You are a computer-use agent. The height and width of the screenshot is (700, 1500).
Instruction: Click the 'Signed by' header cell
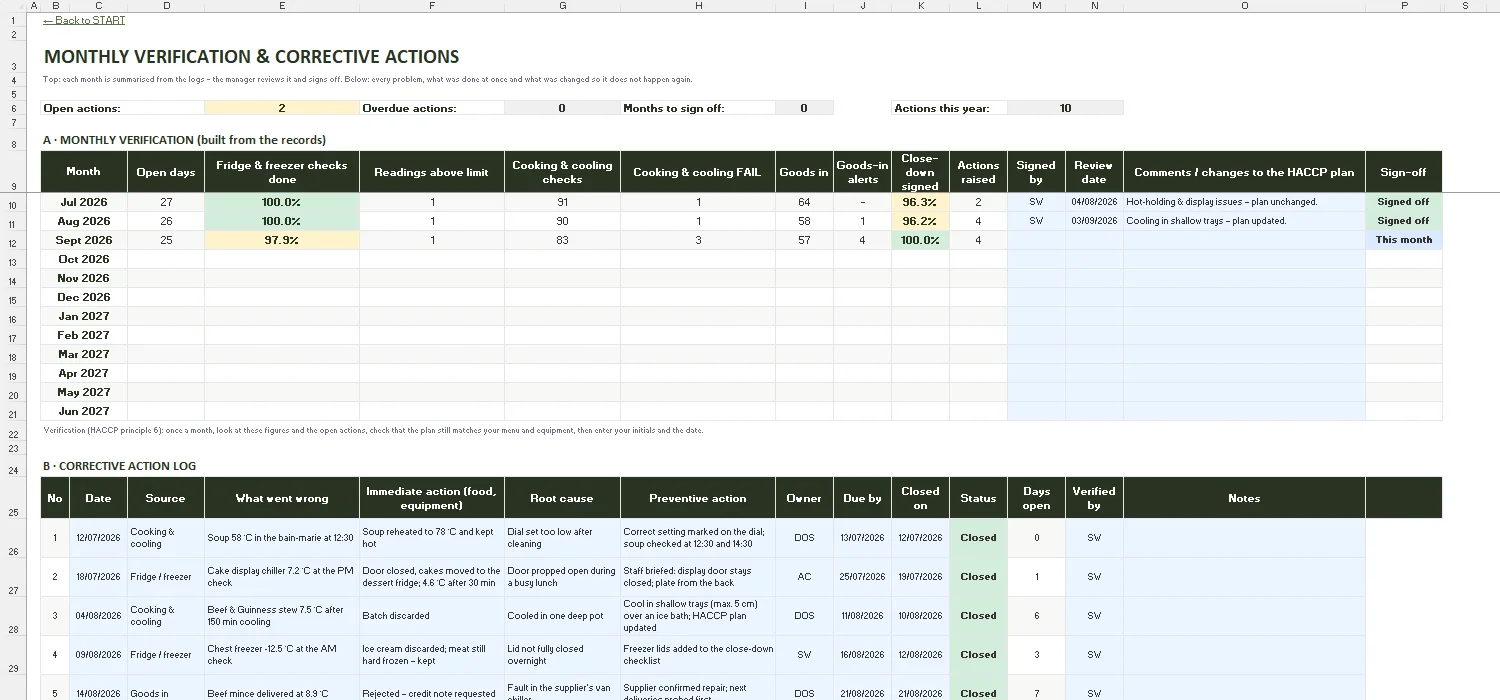point(1036,172)
